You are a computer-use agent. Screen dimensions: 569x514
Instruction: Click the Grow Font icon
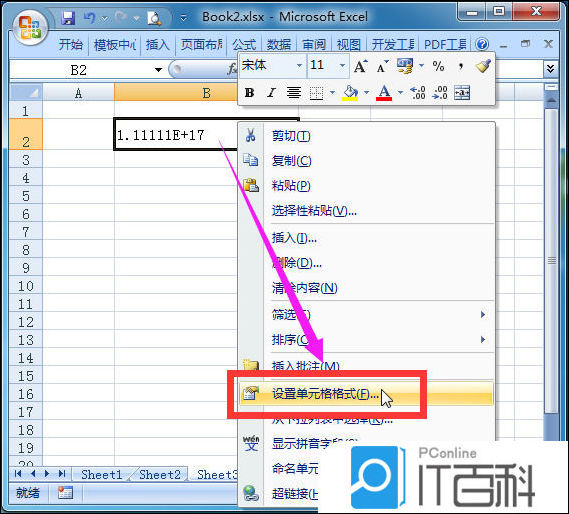click(360, 66)
